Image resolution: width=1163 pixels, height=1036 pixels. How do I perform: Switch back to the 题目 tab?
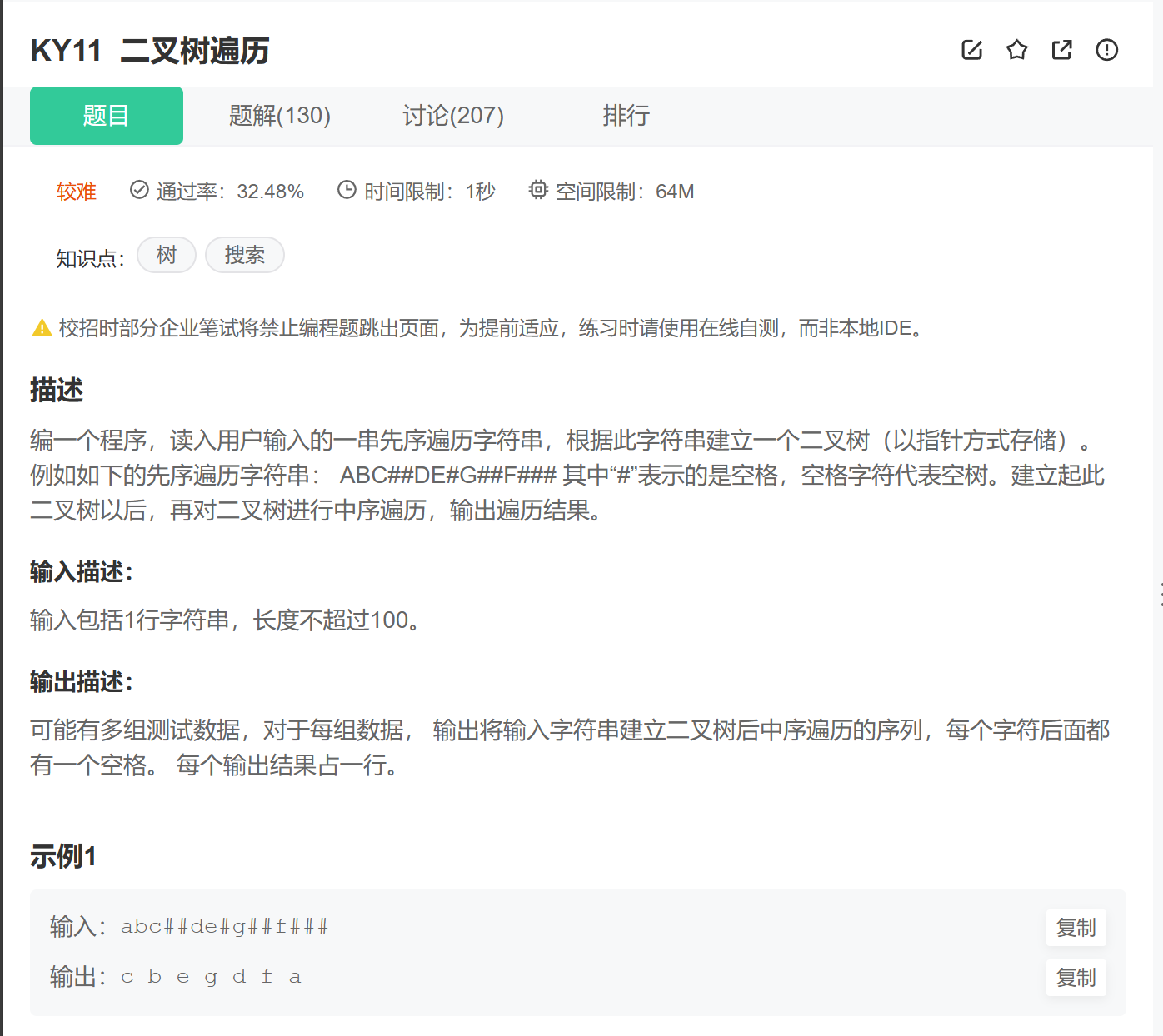106,116
